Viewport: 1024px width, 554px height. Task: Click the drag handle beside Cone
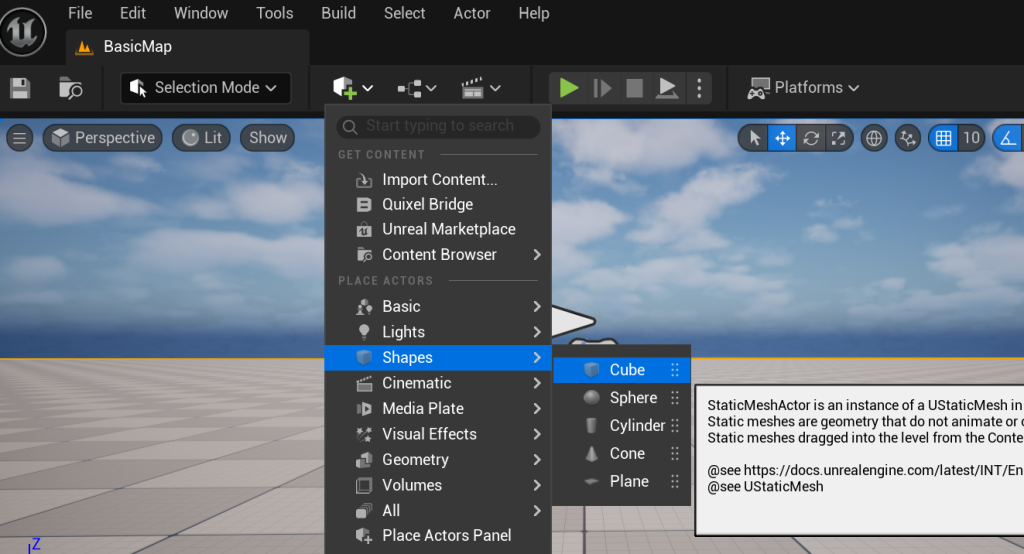point(675,453)
